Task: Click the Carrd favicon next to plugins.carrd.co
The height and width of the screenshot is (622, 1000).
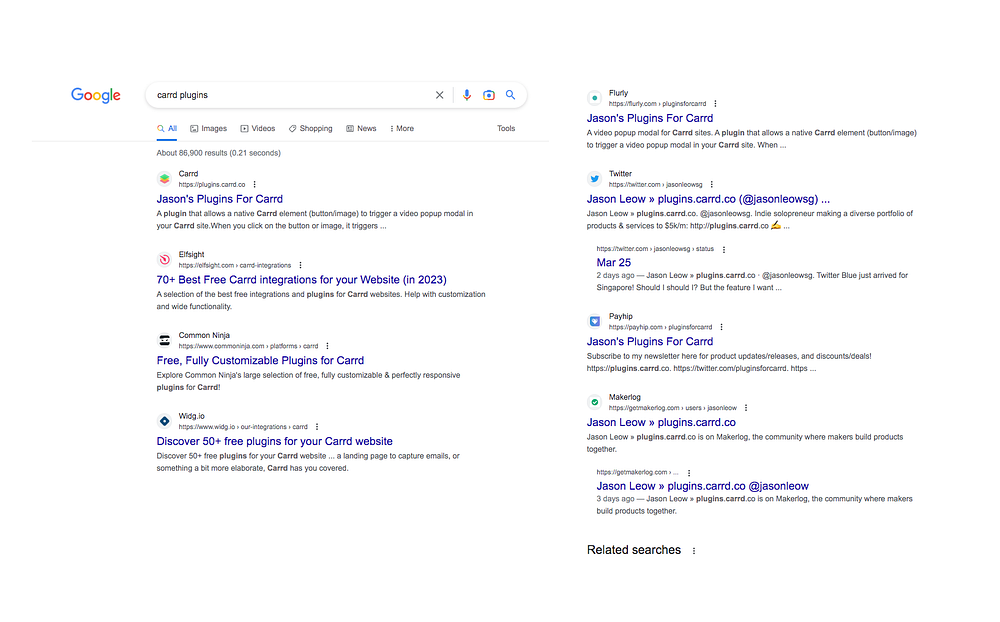Action: click(x=165, y=179)
